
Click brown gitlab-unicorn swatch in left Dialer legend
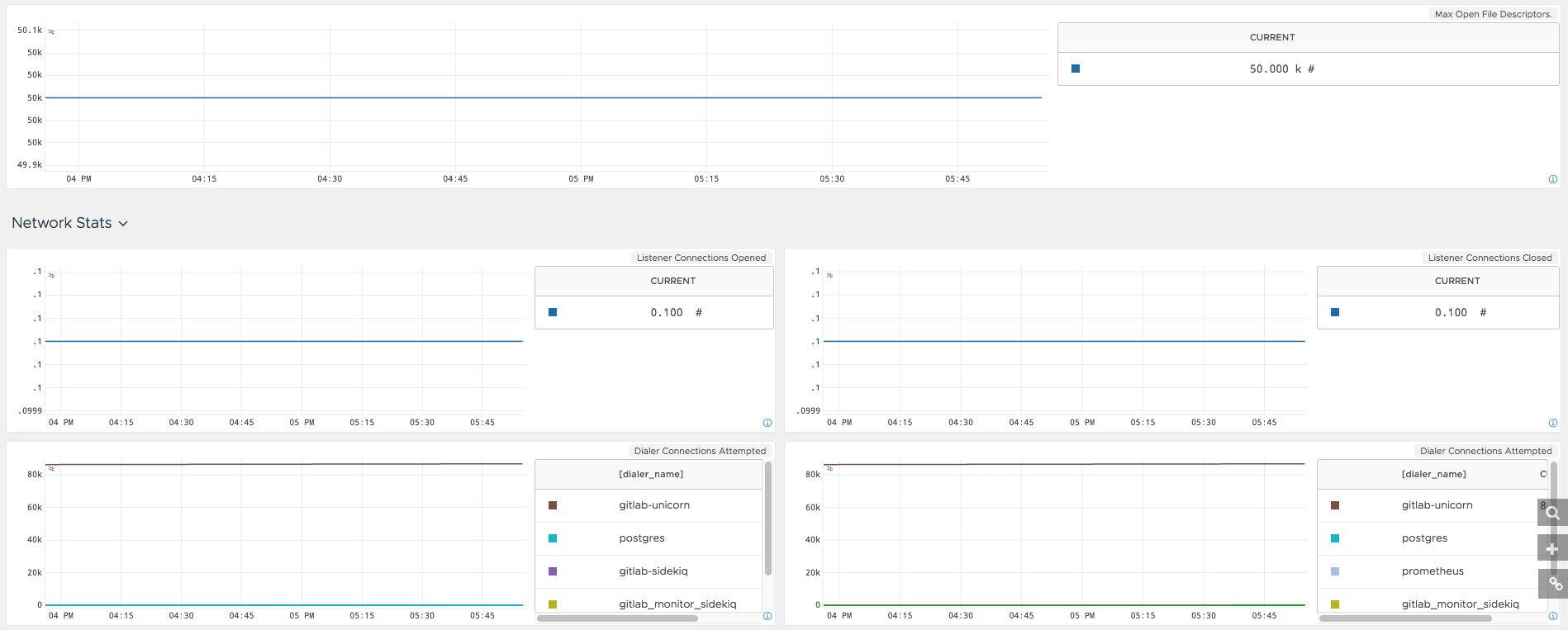tap(553, 505)
